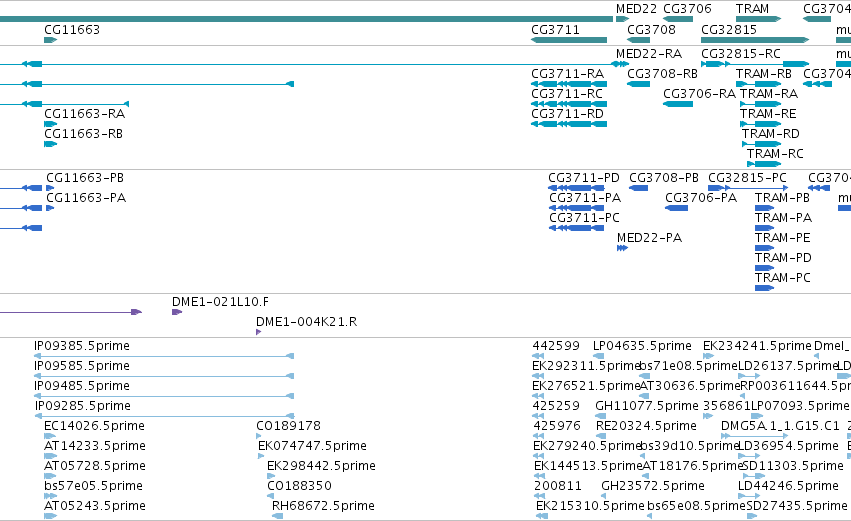Click EST GH11077.5prime
Image resolution: width=851 pixels, height=521 pixels.
647,406
